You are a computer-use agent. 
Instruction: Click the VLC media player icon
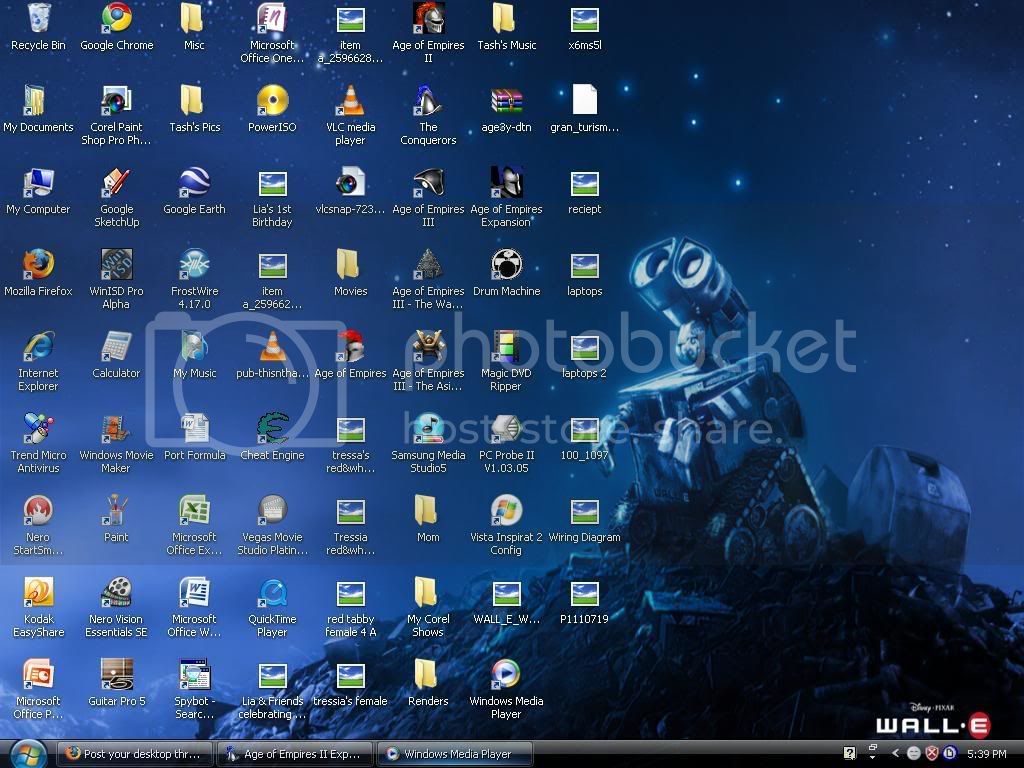click(350, 101)
